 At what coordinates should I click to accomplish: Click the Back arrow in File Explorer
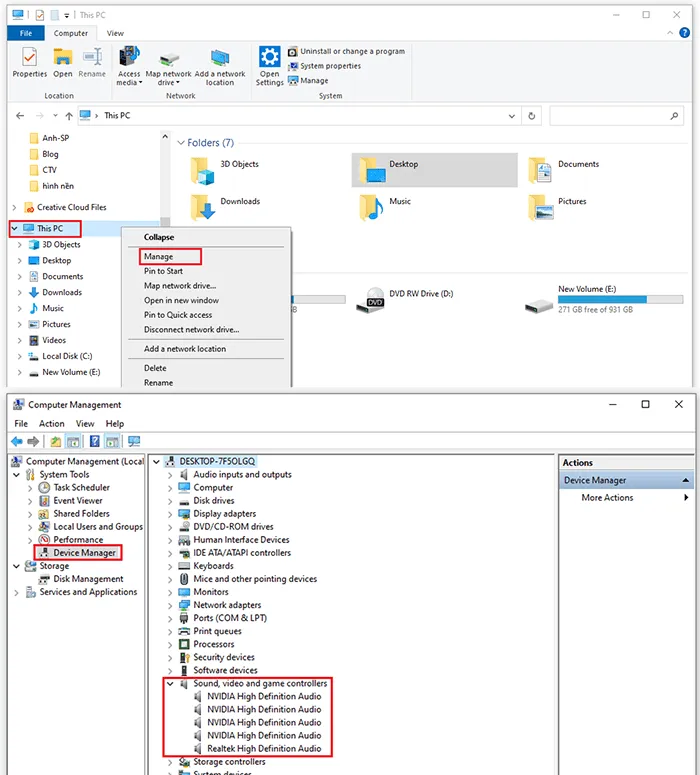pyautogui.click(x=20, y=116)
